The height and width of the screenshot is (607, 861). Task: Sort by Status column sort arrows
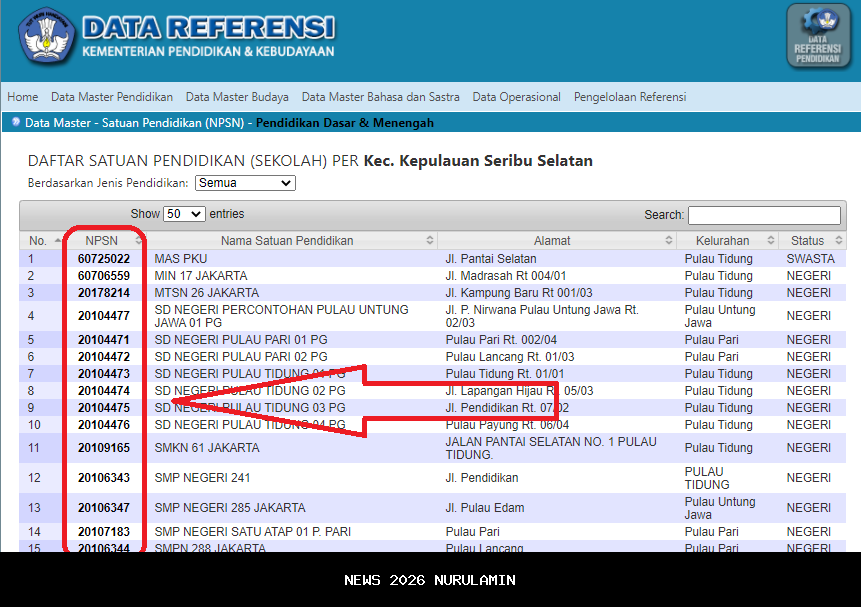(x=838, y=241)
